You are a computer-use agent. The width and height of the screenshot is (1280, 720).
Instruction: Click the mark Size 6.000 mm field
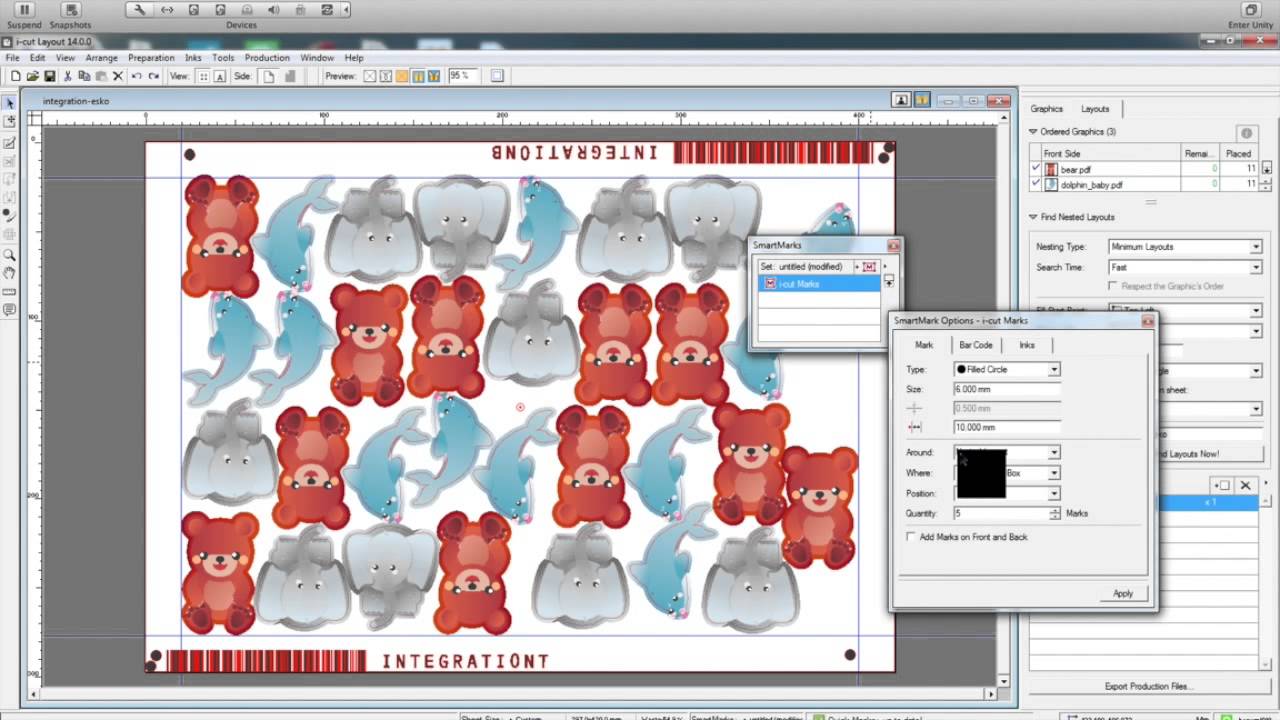(1007, 390)
